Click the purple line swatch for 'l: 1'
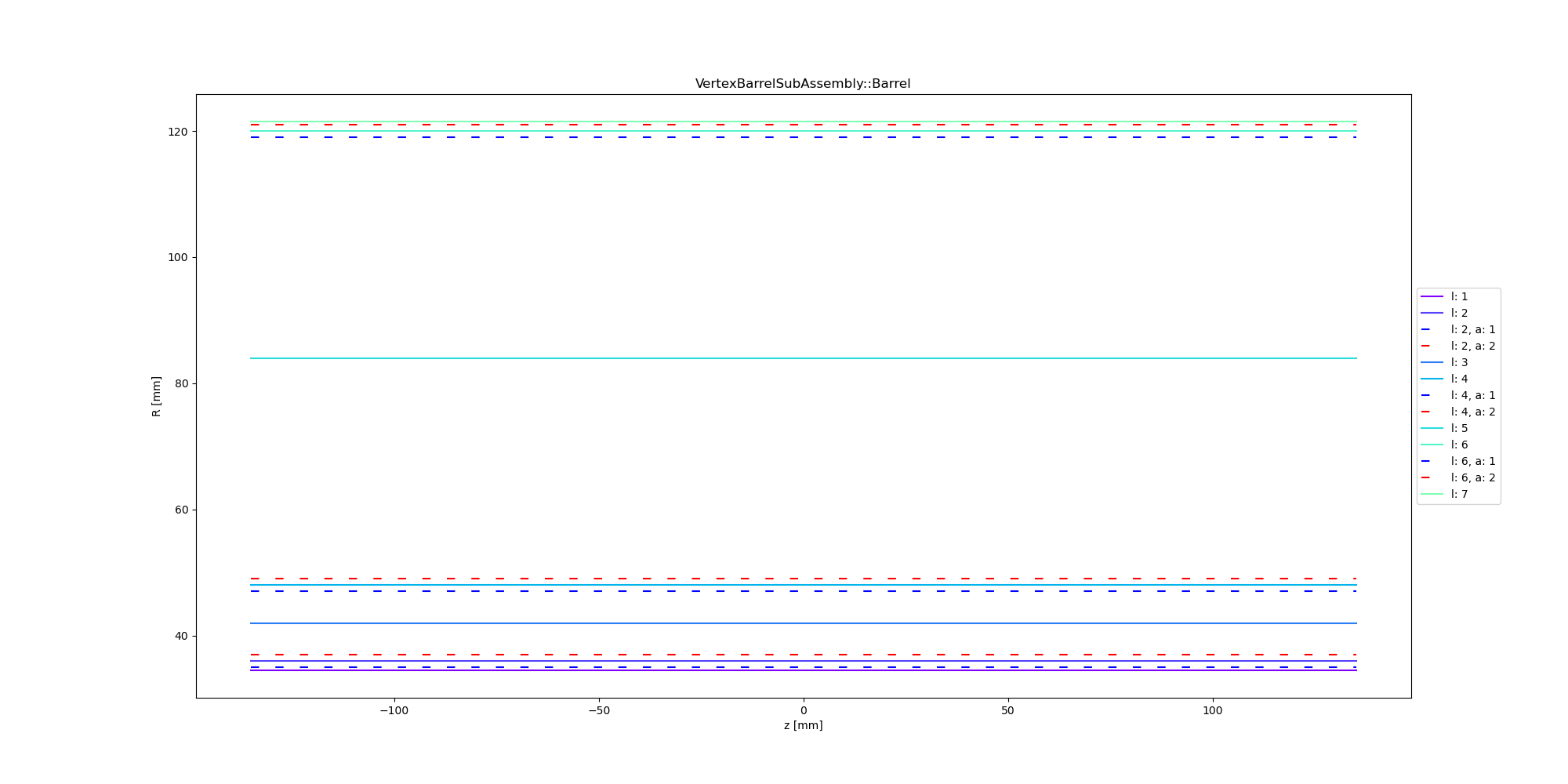This screenshot has width=1568, height=784. pyautogui.click(x=1432, y=296)
